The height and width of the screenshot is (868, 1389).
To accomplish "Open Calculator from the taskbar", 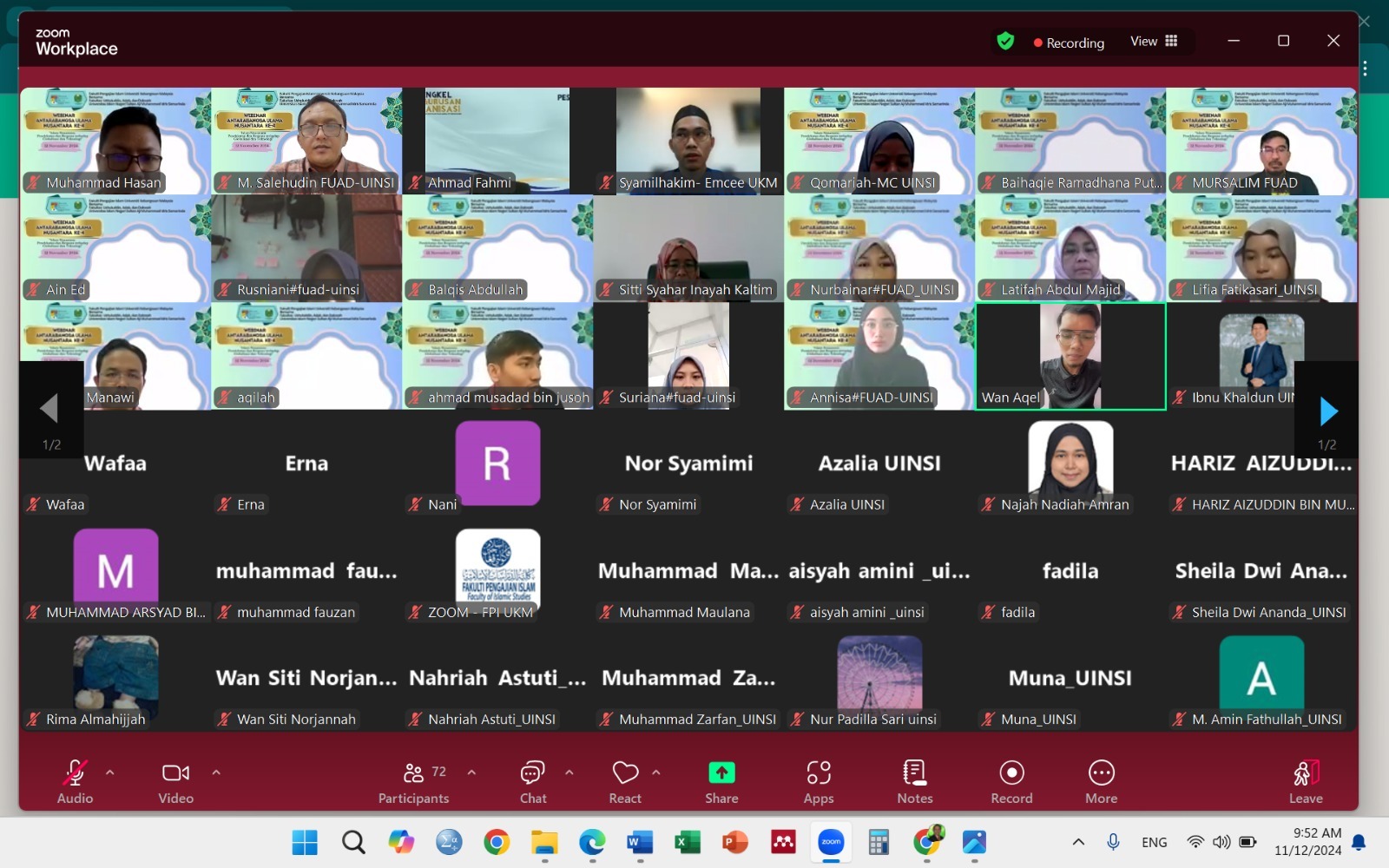I will pos(879,842).
